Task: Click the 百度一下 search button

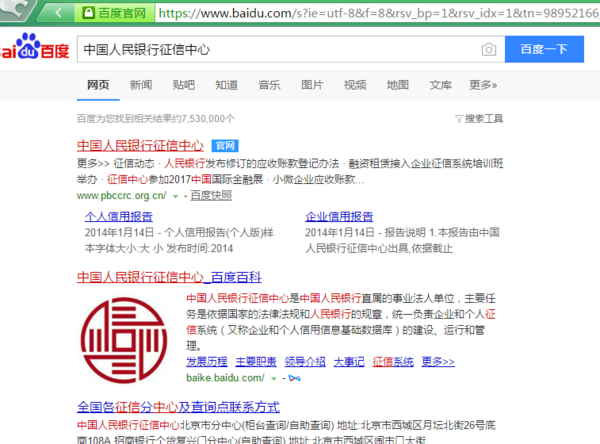Action: pos(544,49)
